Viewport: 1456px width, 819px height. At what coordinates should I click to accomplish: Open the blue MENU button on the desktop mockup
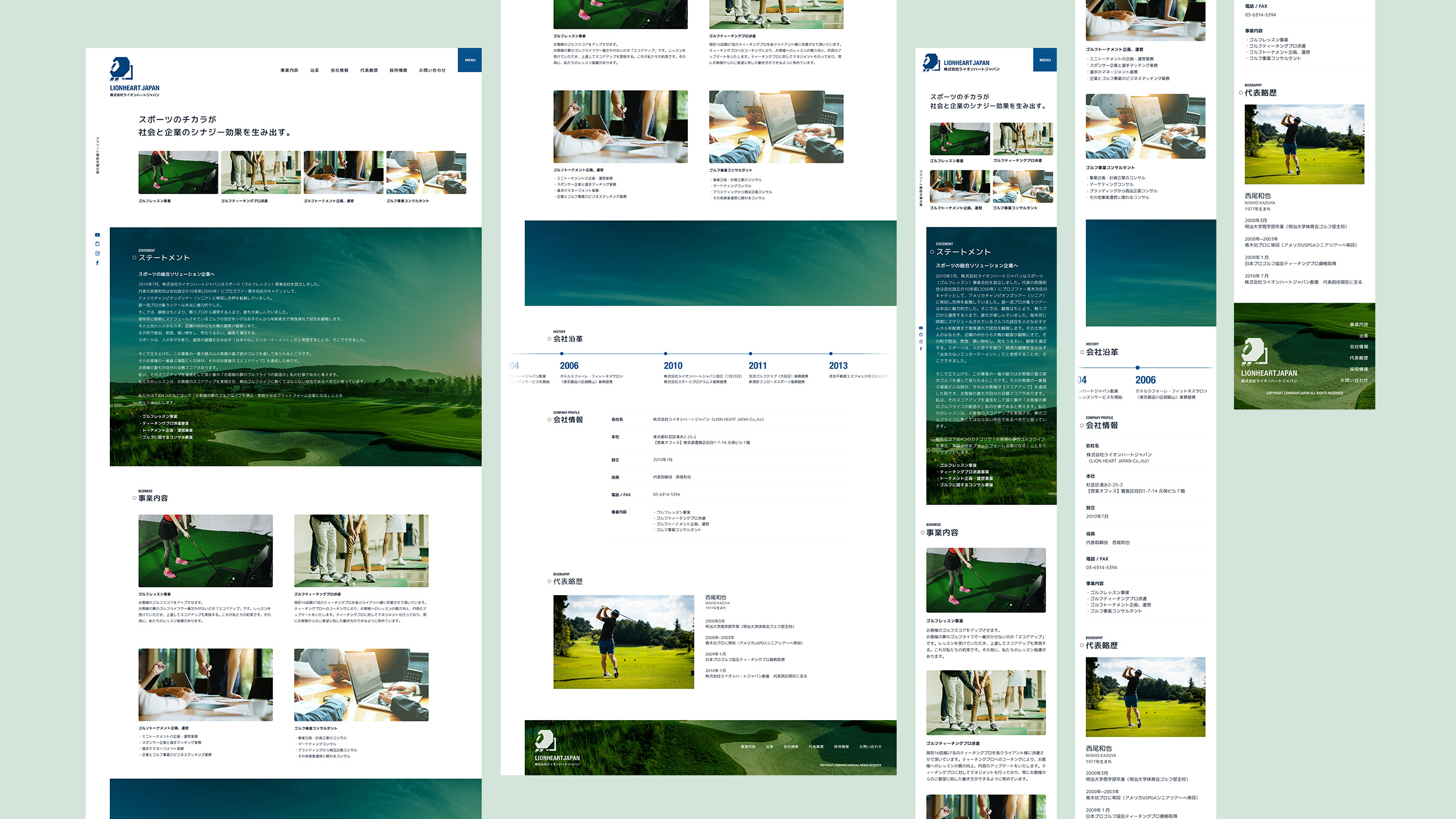pos(470,60)
